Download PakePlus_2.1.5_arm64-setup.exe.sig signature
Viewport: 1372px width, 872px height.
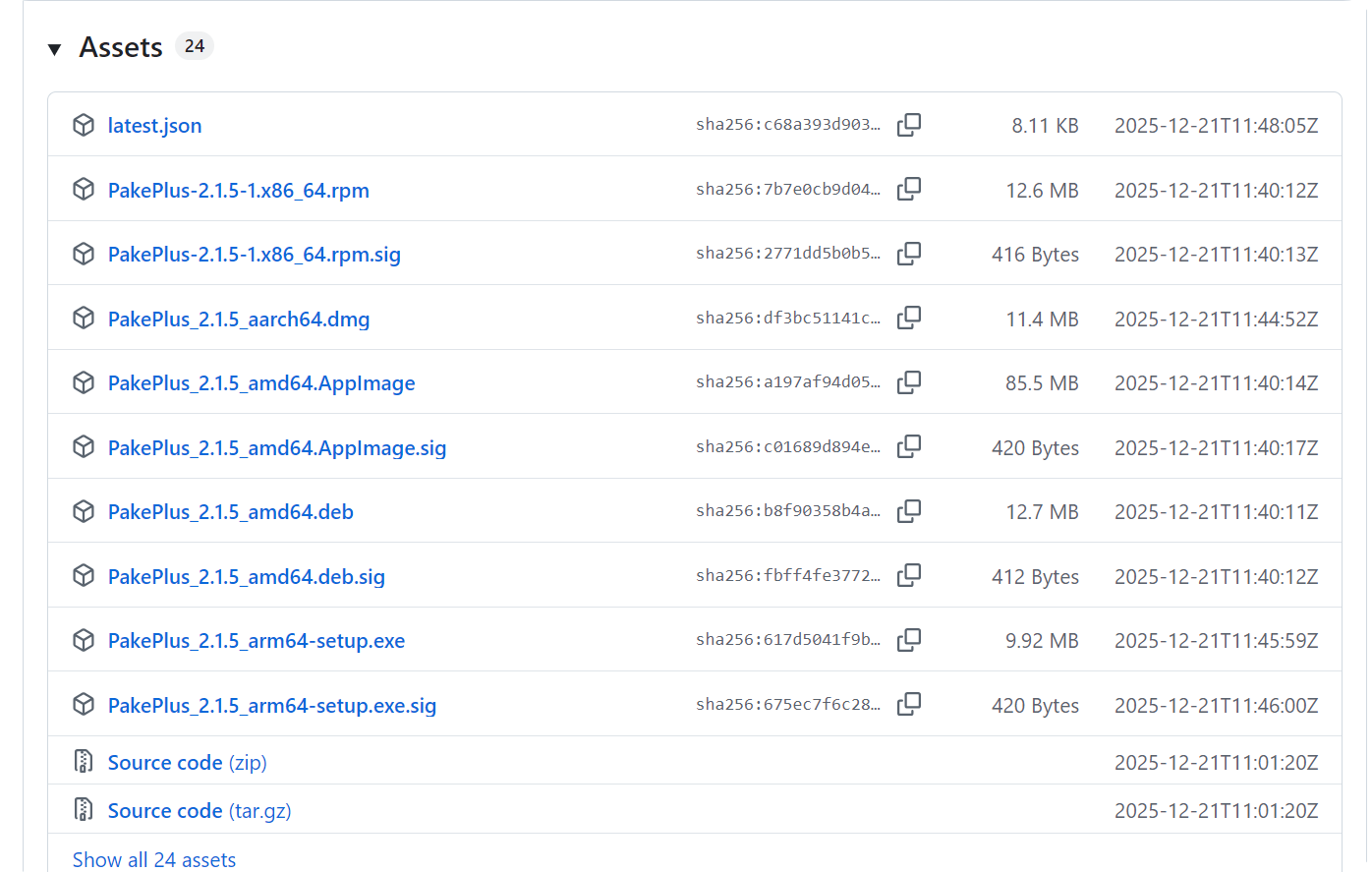[272, 706]
